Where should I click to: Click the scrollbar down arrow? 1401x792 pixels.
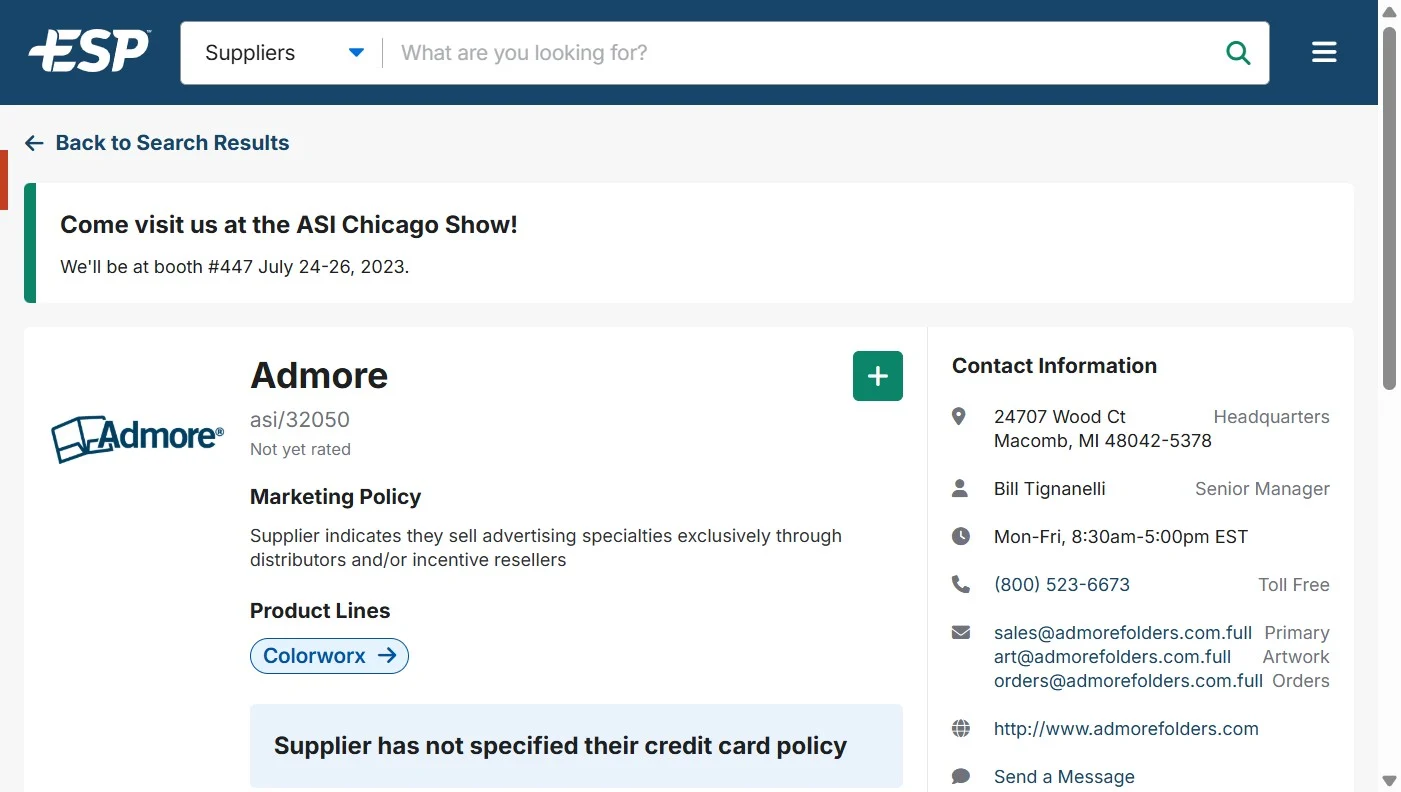(1389, 781)
